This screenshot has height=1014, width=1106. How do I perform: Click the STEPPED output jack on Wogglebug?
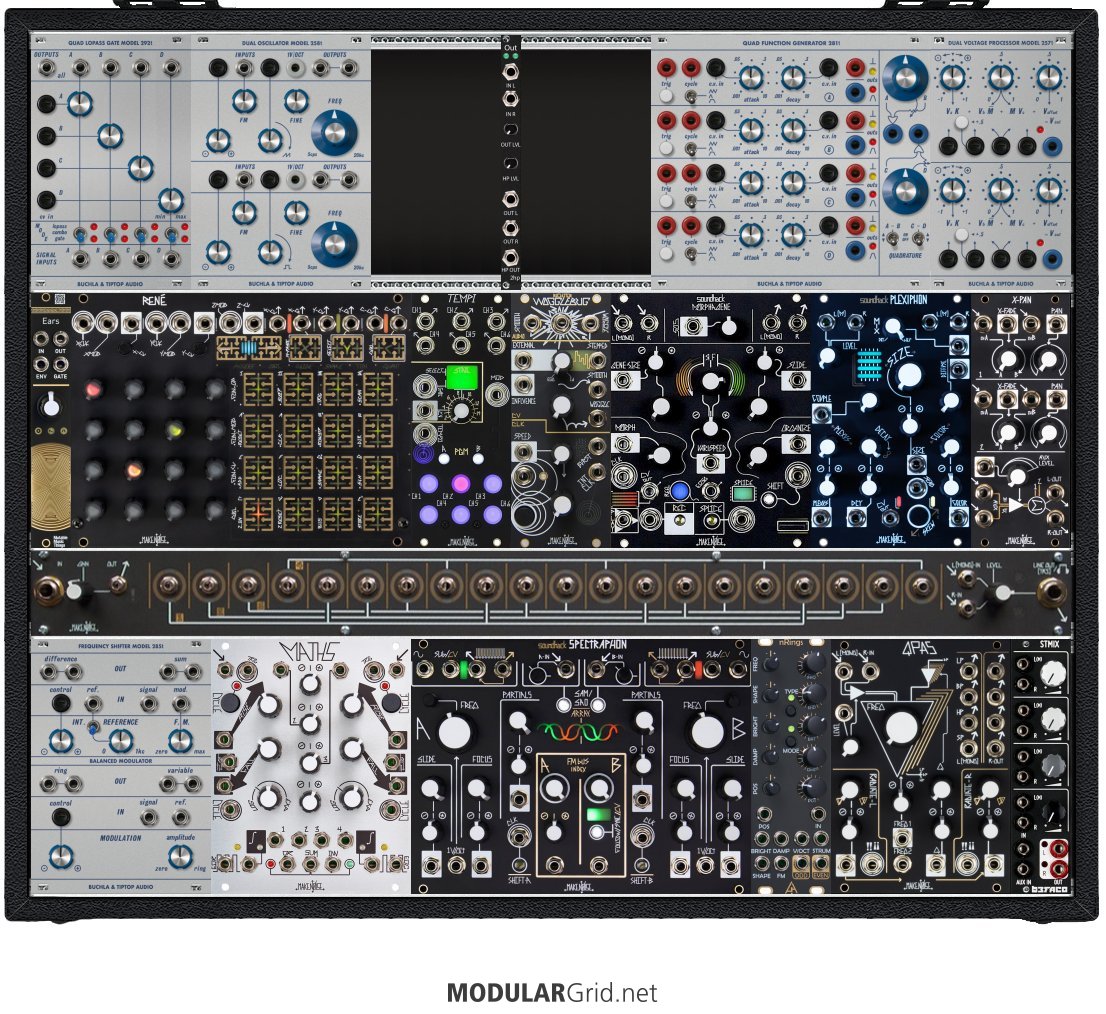coord(600,359)
